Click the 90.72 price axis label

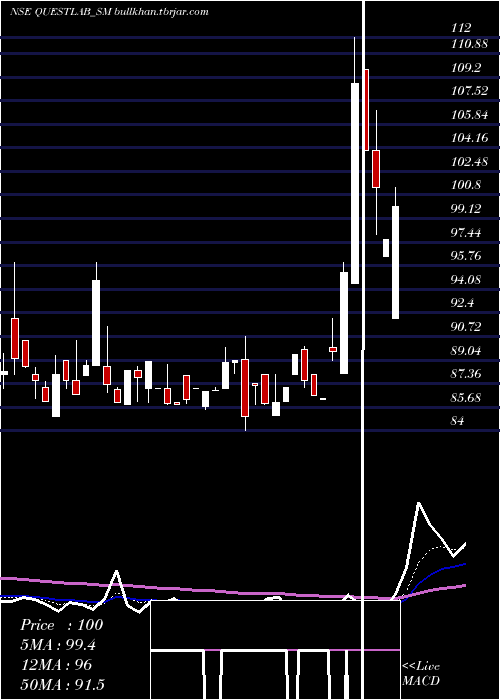467,327
